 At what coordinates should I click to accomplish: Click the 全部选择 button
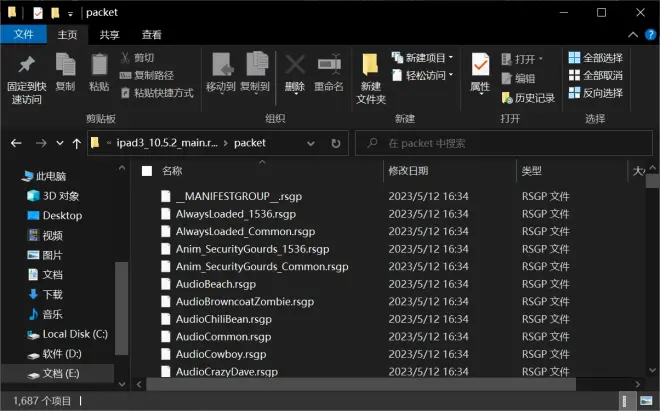coord(595,58)
